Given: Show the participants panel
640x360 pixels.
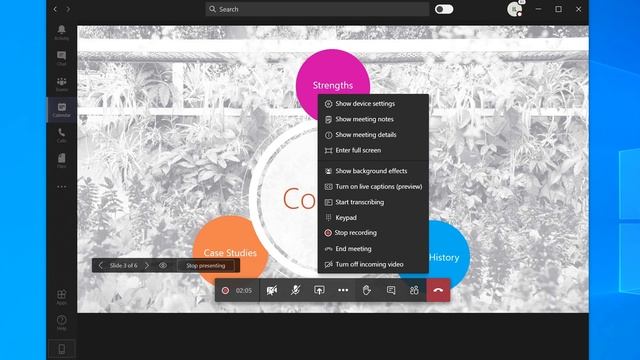Looking at the screenshot, I should pos(414,290).
